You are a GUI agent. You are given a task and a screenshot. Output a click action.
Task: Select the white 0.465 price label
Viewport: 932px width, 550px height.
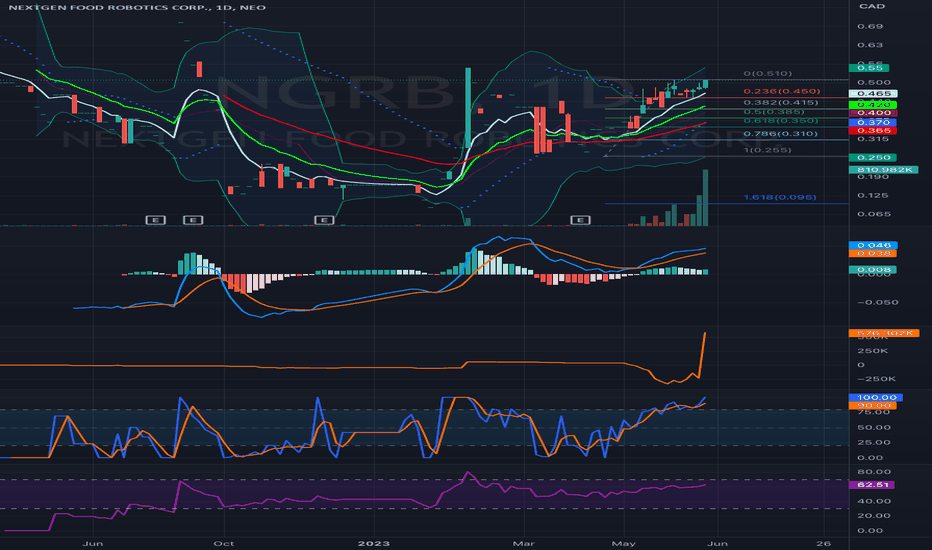pos(873,93)
